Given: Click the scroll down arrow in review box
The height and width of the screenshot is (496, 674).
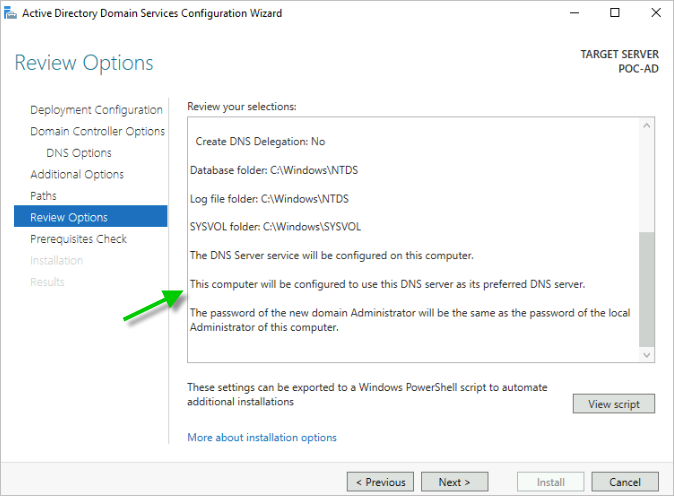Looking at the screenshot, I should (x=646, y=355).
